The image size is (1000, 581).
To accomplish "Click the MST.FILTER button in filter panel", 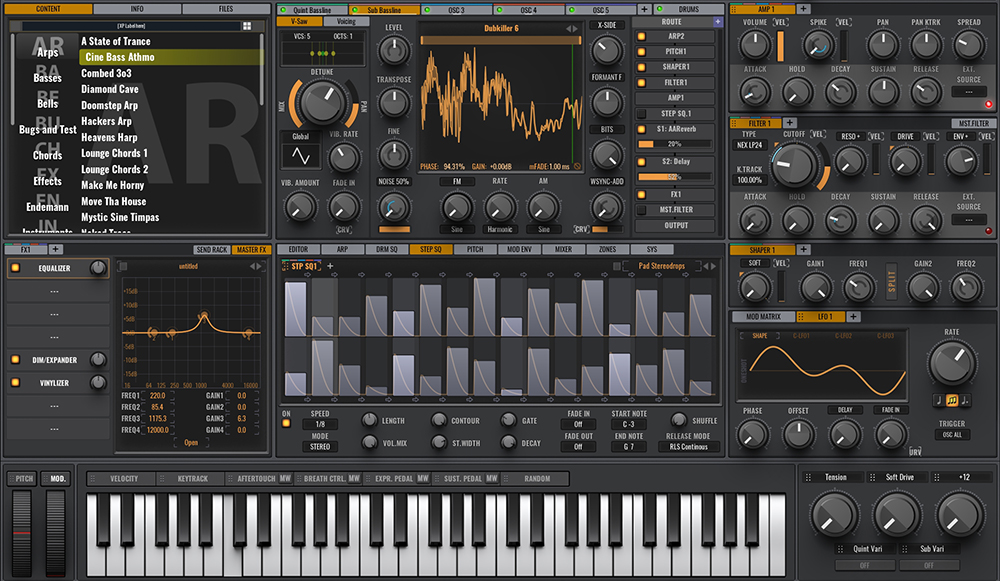I will 973,123.
